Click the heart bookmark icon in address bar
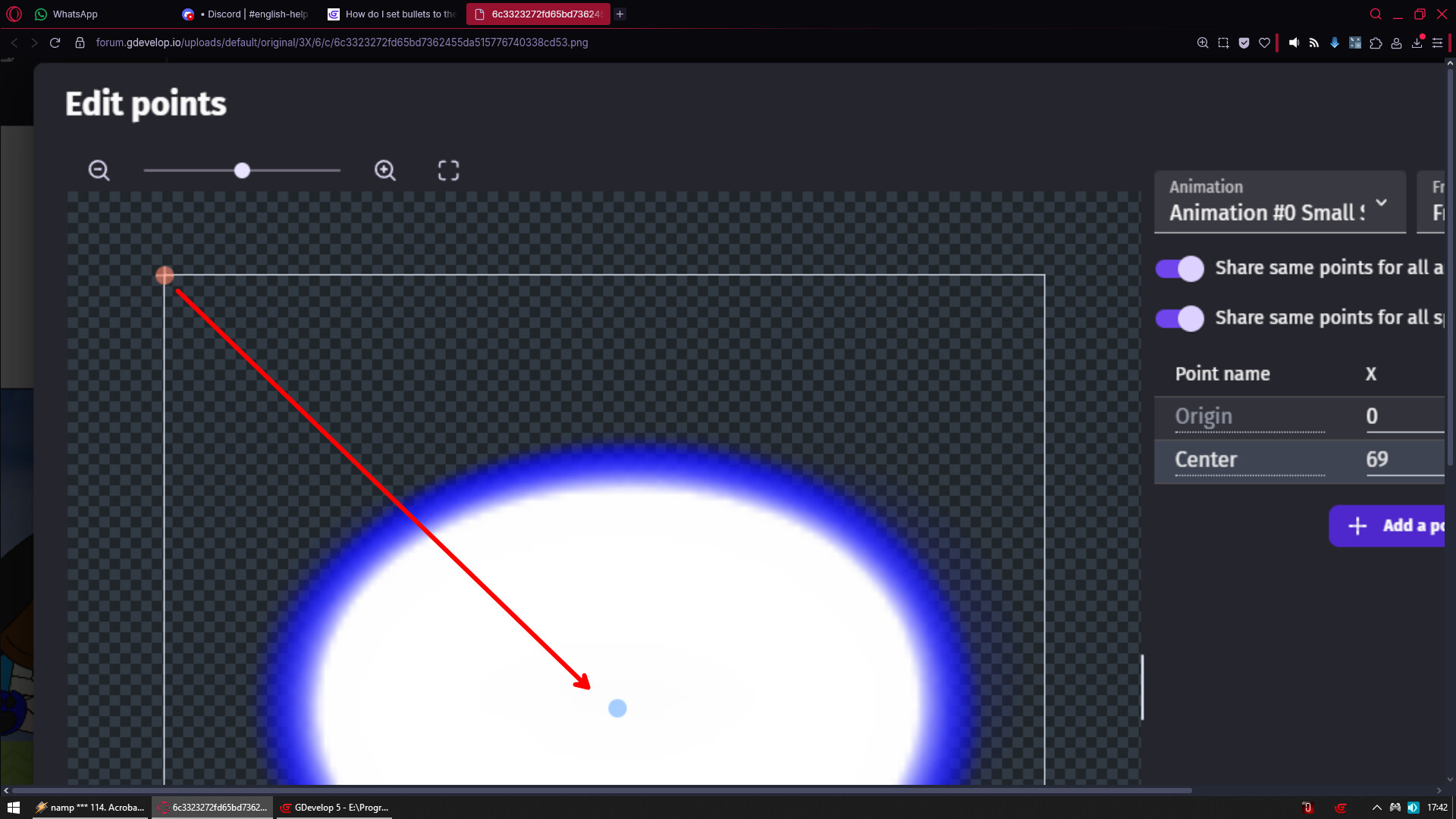Image resolution: width=1456 pixels, height=819 pixels. tap(1264, 43)
